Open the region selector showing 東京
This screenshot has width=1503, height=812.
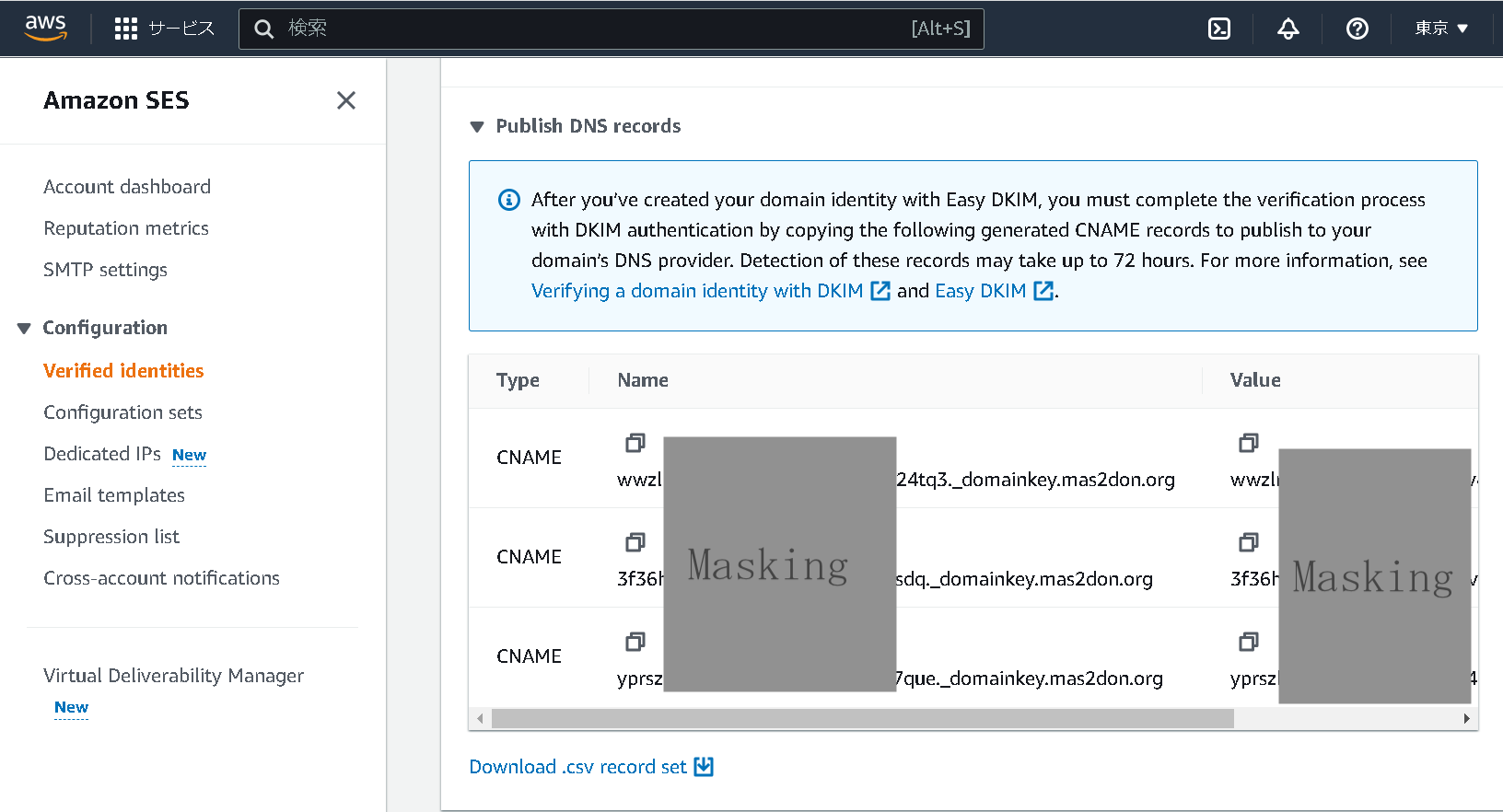(1442, 29)
